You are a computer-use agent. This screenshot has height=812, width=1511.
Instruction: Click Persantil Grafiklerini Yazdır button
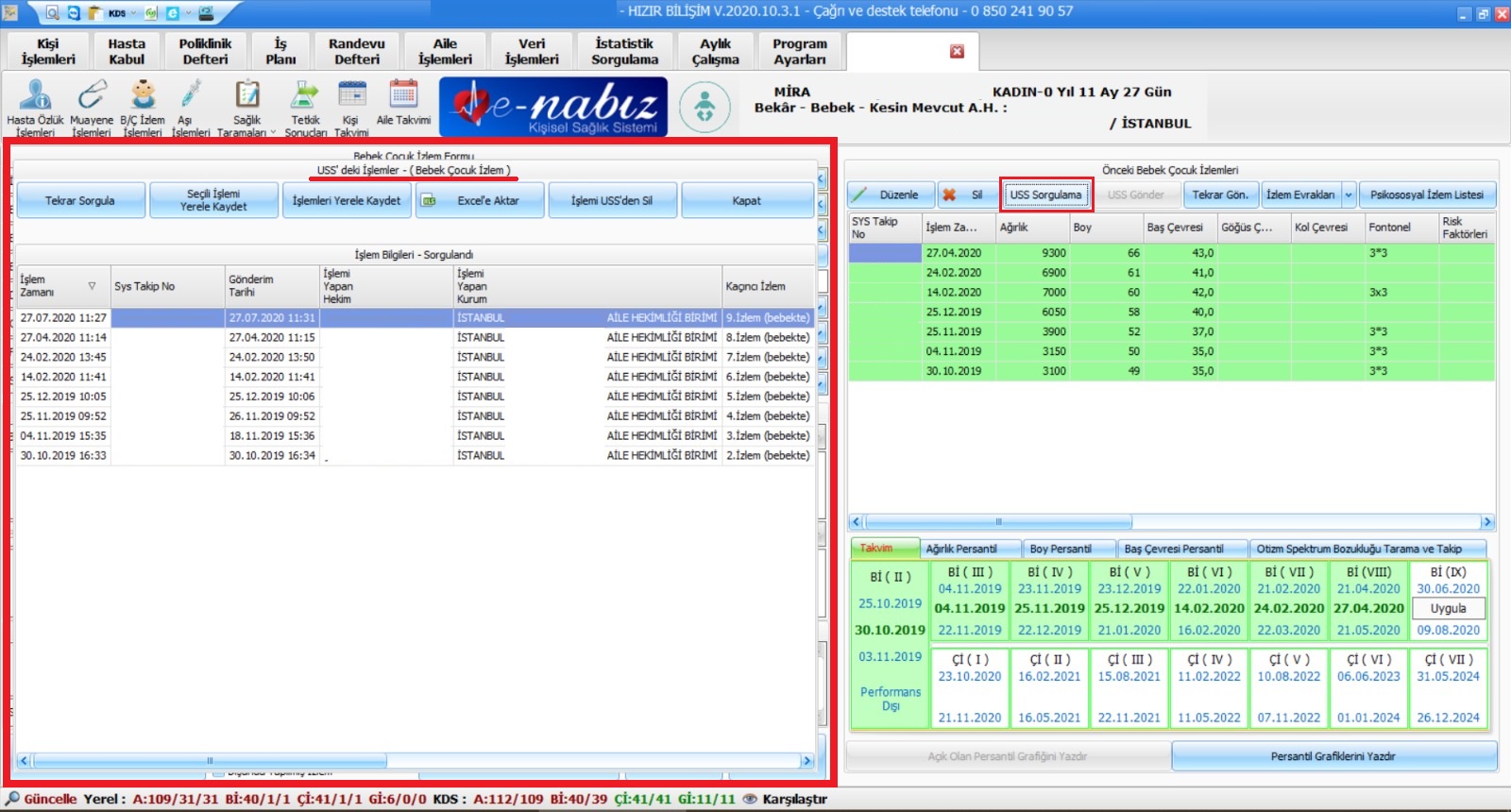(1333, 756)
